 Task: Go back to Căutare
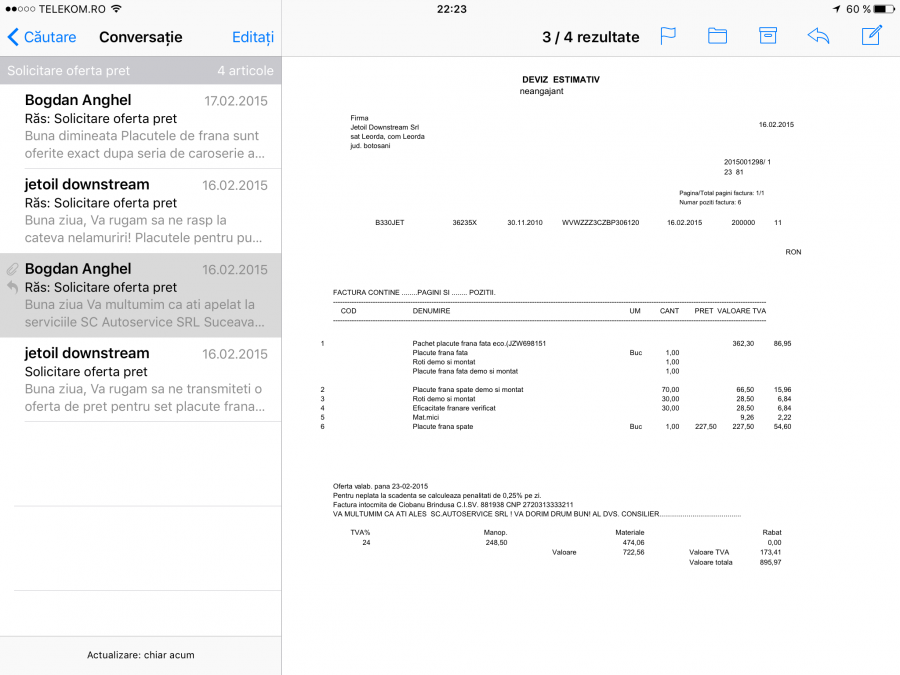click(42, 37)
